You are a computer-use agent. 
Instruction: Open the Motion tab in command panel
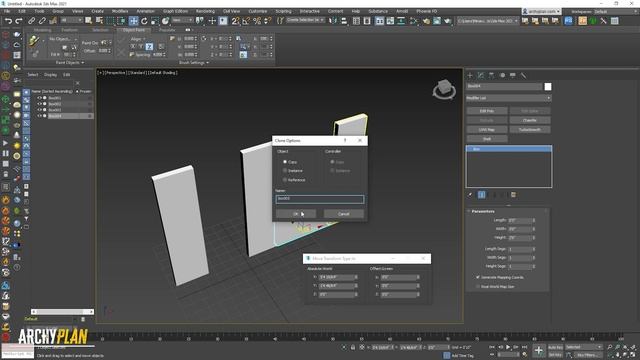point(502,76)
